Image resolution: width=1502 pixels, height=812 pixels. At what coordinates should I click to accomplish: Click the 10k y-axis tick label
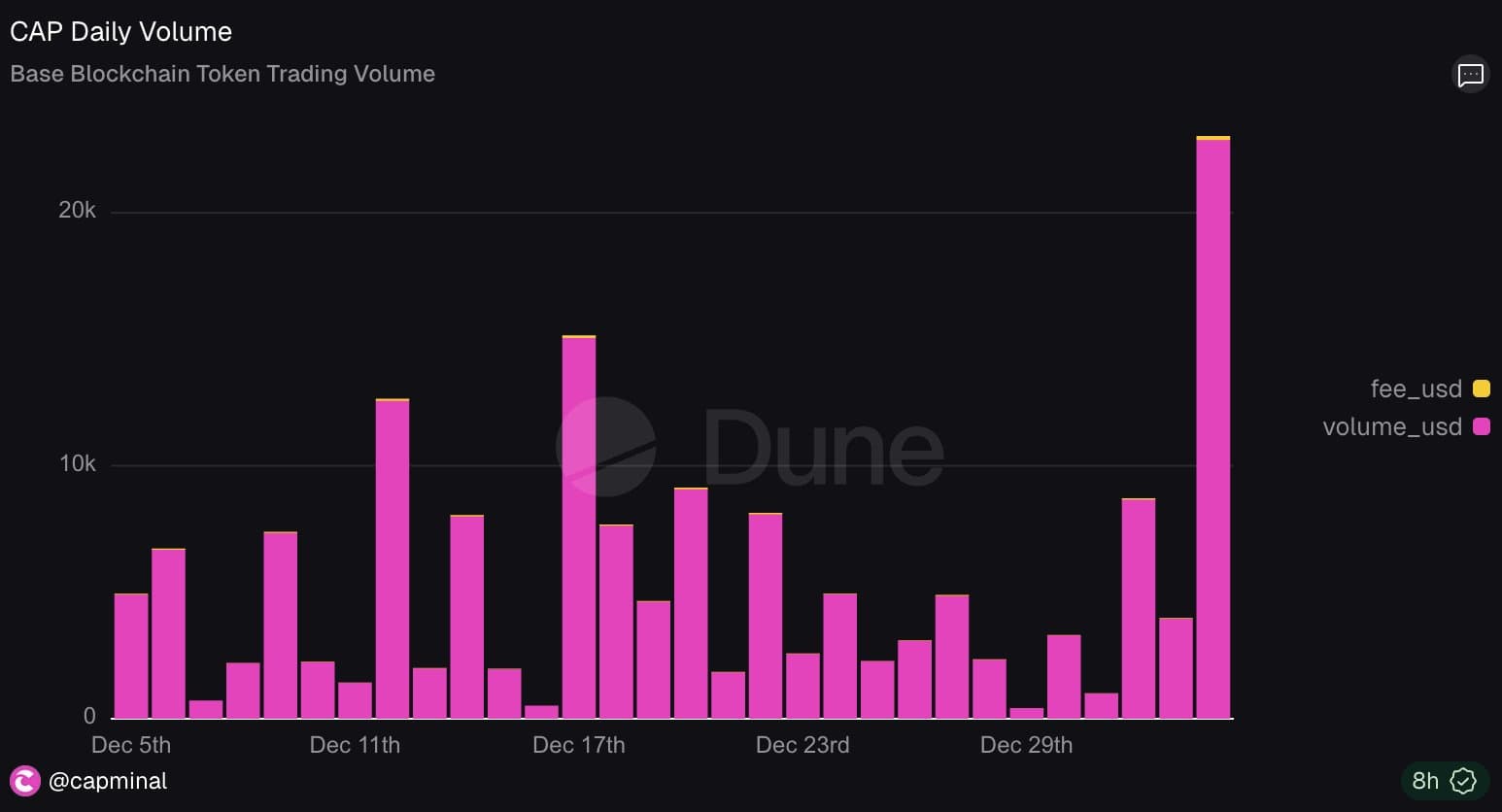(78, 464)
